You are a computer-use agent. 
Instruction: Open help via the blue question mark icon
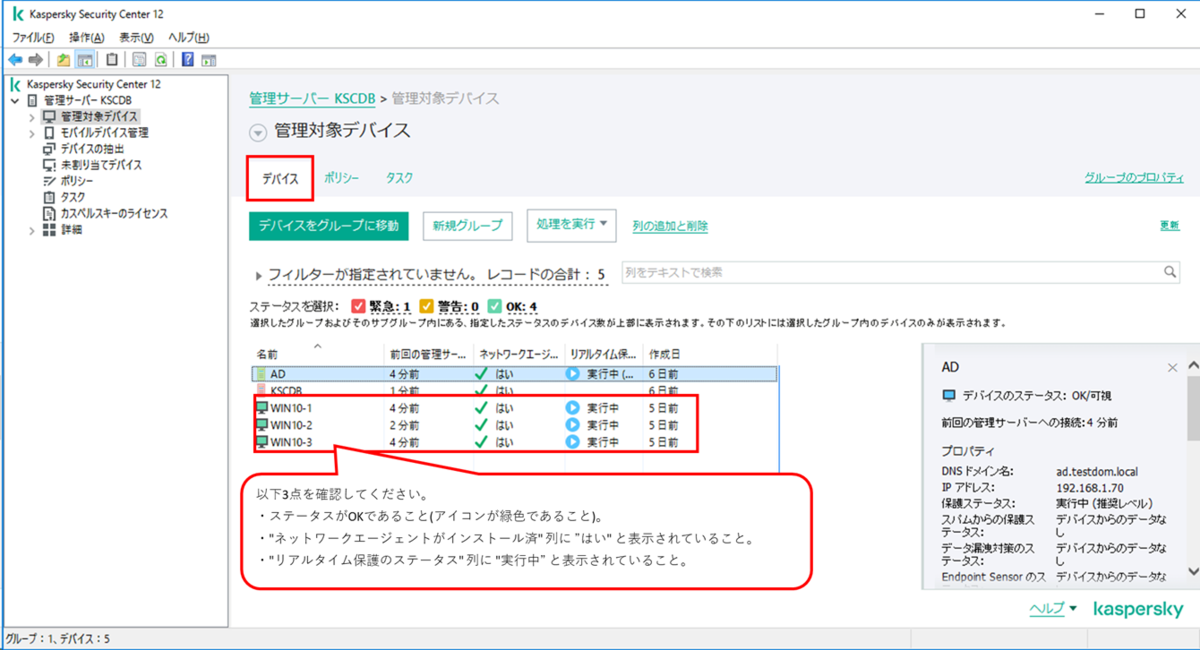[x=187, y=59]
